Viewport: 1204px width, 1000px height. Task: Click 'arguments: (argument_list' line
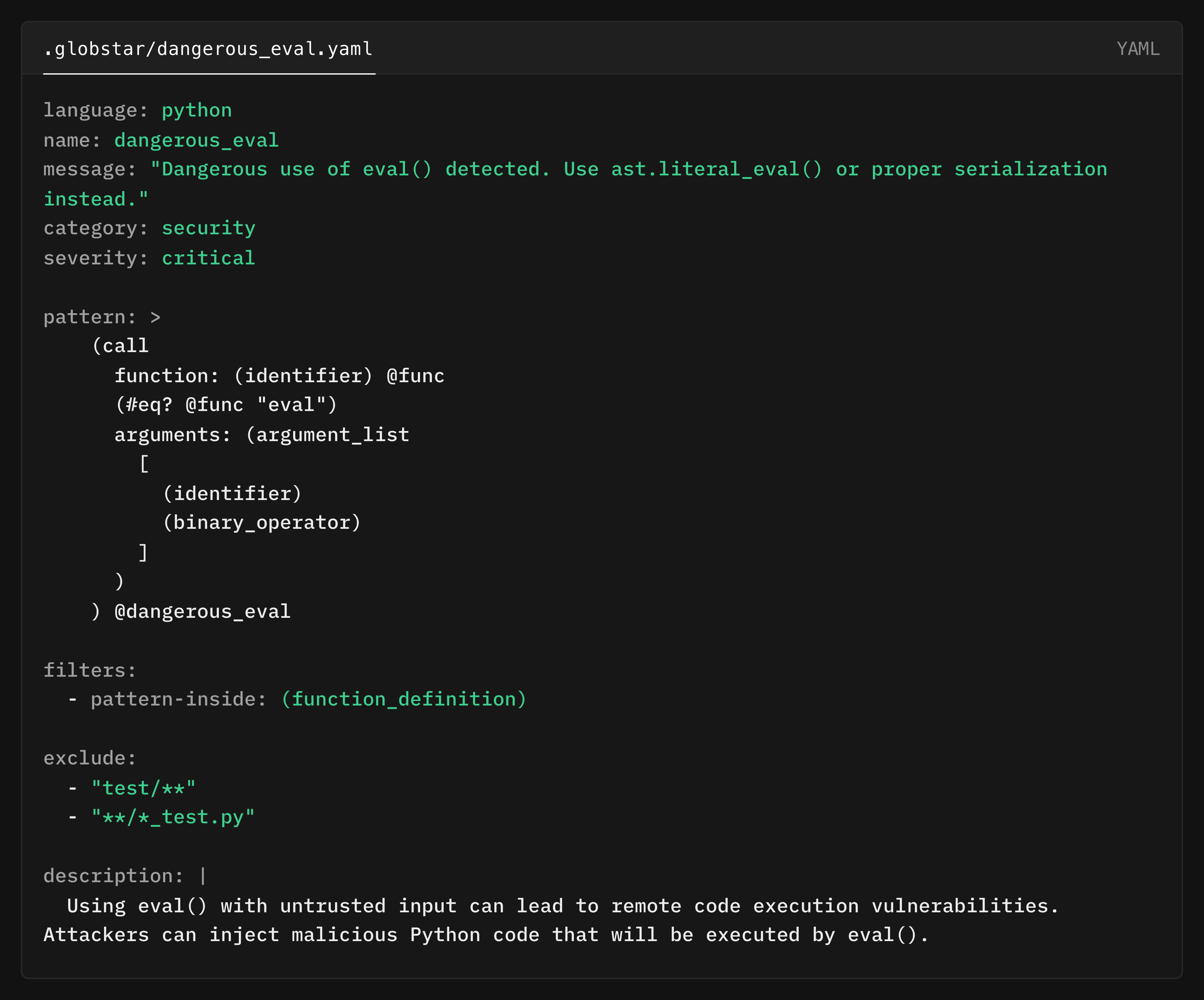click(x=261, y=435)
